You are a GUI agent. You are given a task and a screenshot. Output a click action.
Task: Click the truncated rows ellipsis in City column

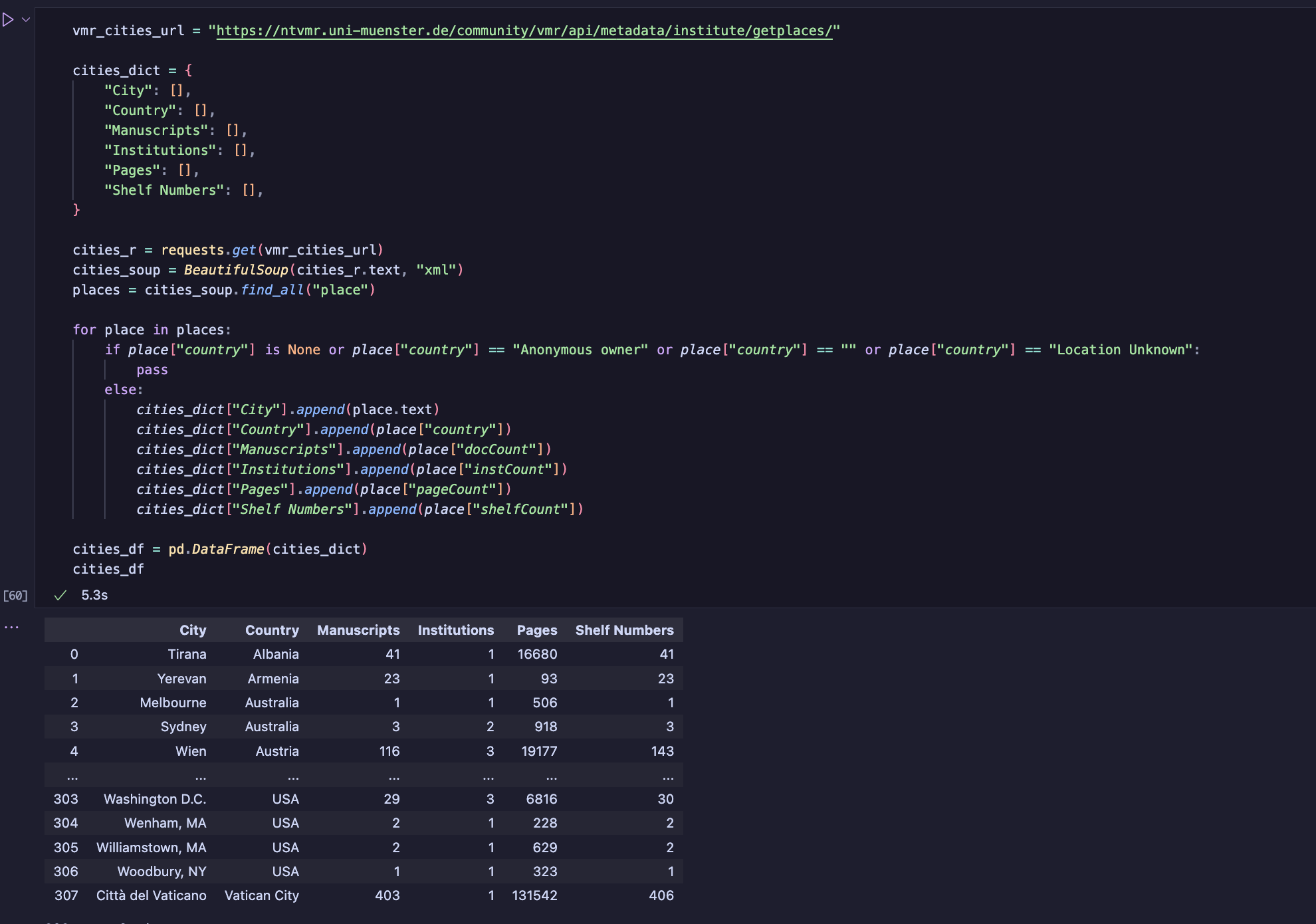[x=201, y=776]
